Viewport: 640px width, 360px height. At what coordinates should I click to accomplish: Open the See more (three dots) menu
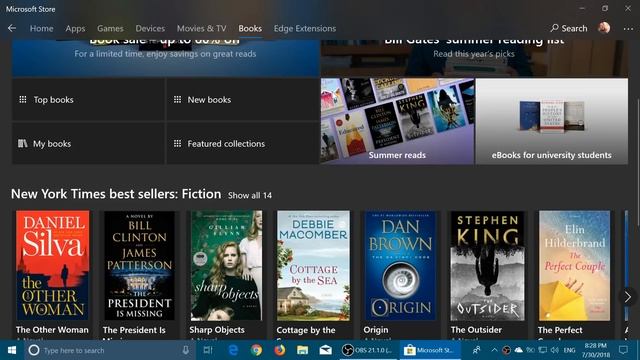coord(628,29)
